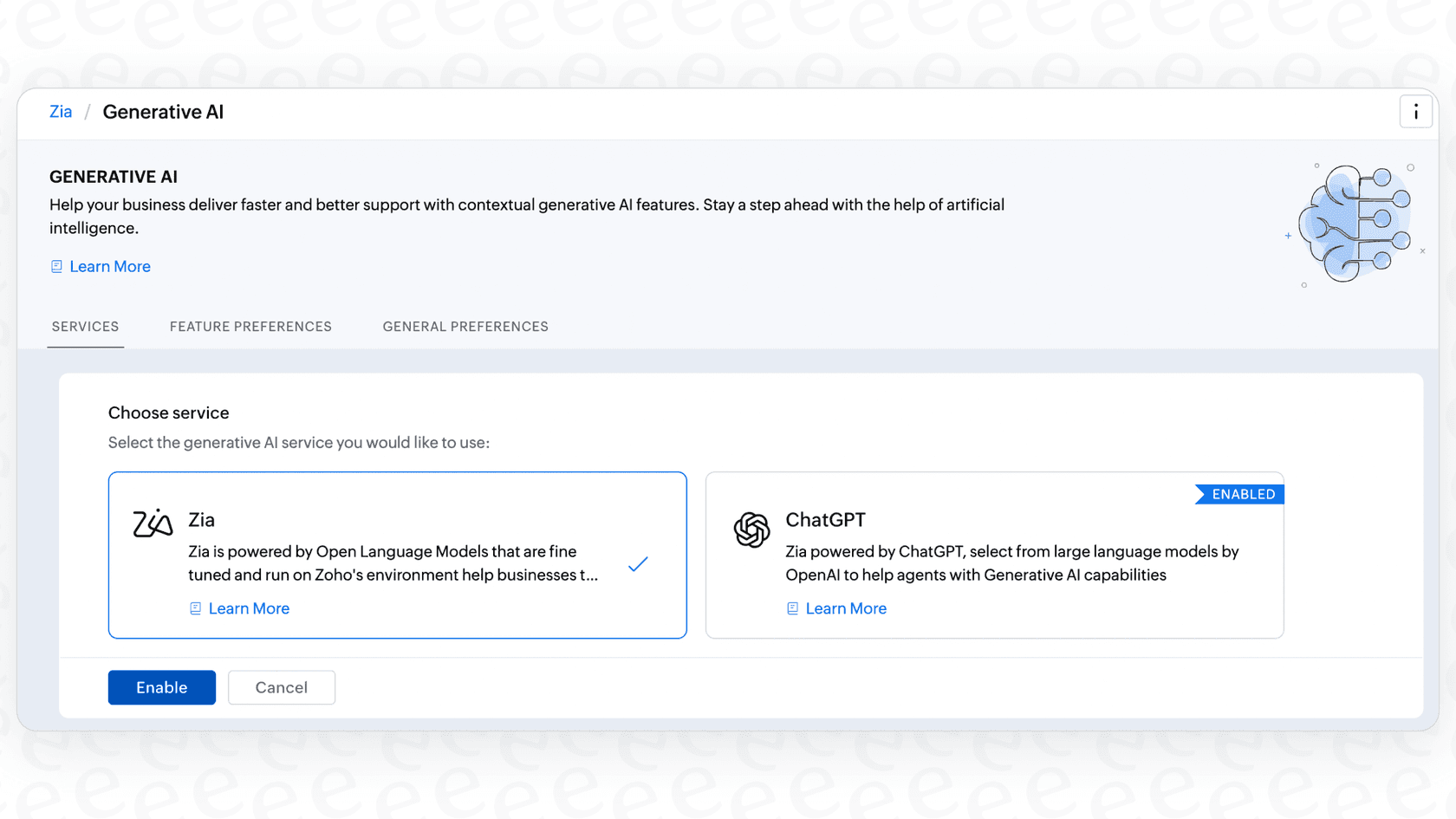Open the Zia breadcrumb link
The width and height of the screenshot is (1456, 819).
point(60,112)
